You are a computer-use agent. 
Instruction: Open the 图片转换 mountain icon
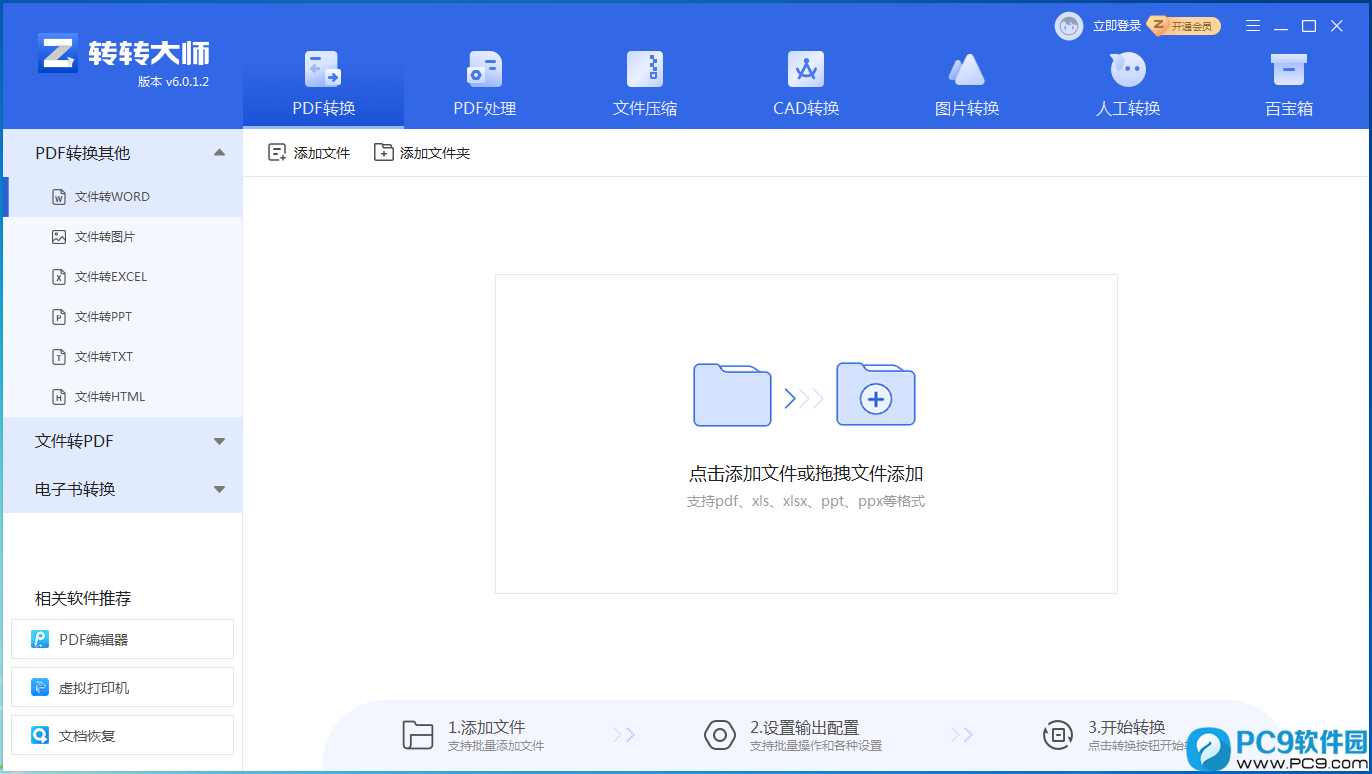(967, 69)
